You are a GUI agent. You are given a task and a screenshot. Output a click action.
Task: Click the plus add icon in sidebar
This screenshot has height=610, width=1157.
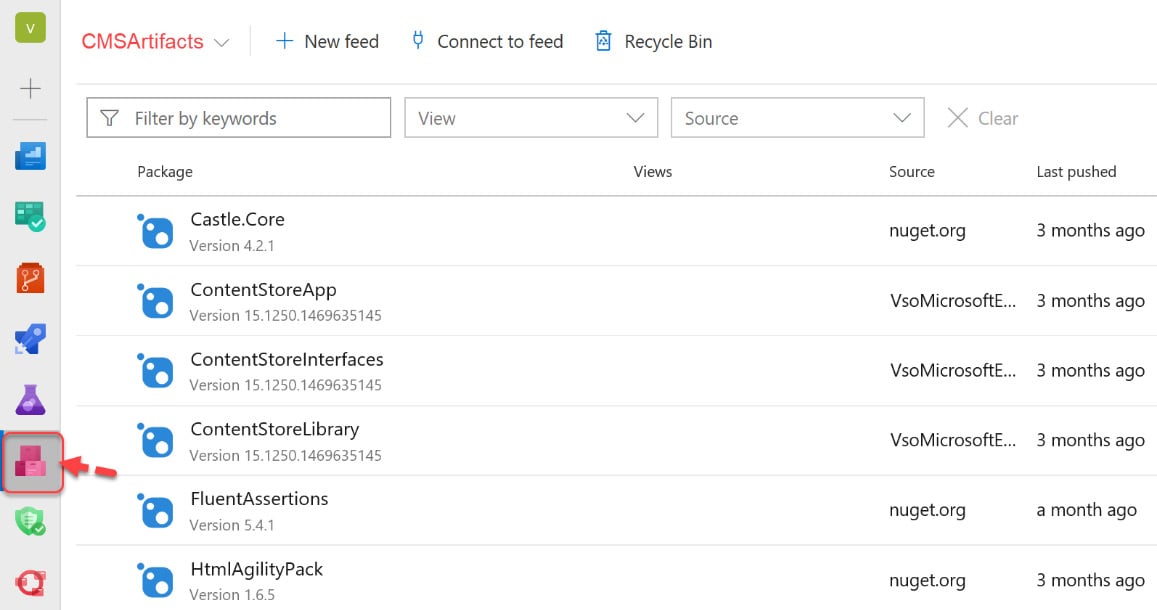[x=30, y=89]
